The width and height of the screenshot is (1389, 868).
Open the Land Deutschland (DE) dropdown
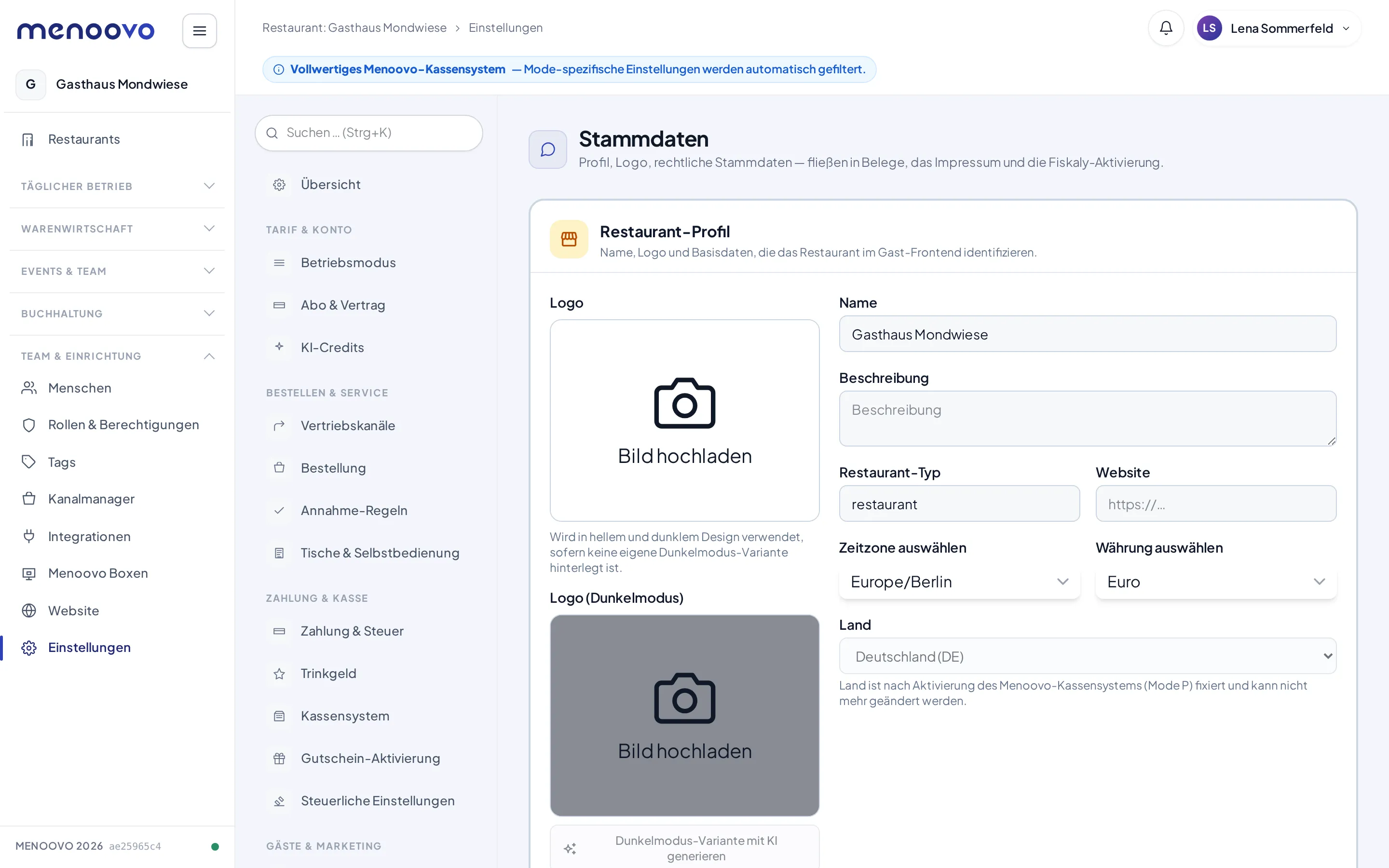[1088, 656]
